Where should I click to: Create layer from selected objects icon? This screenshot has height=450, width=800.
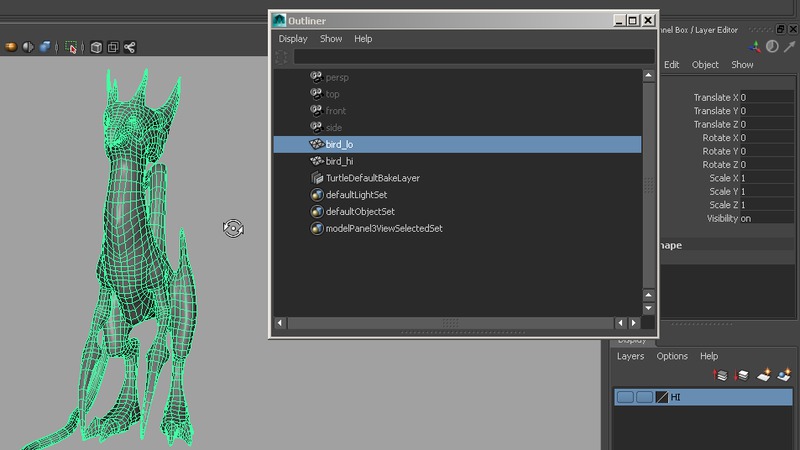(786, 375)
